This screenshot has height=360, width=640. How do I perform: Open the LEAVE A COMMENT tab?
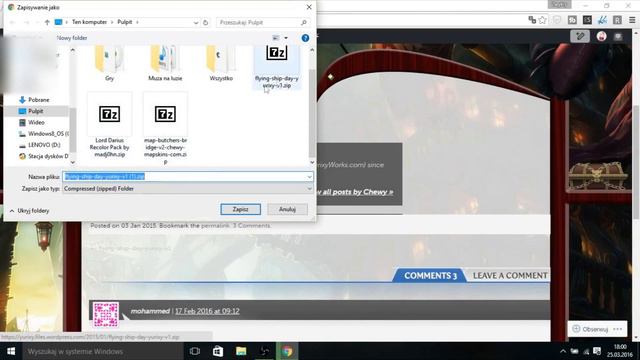coord(510,276)
